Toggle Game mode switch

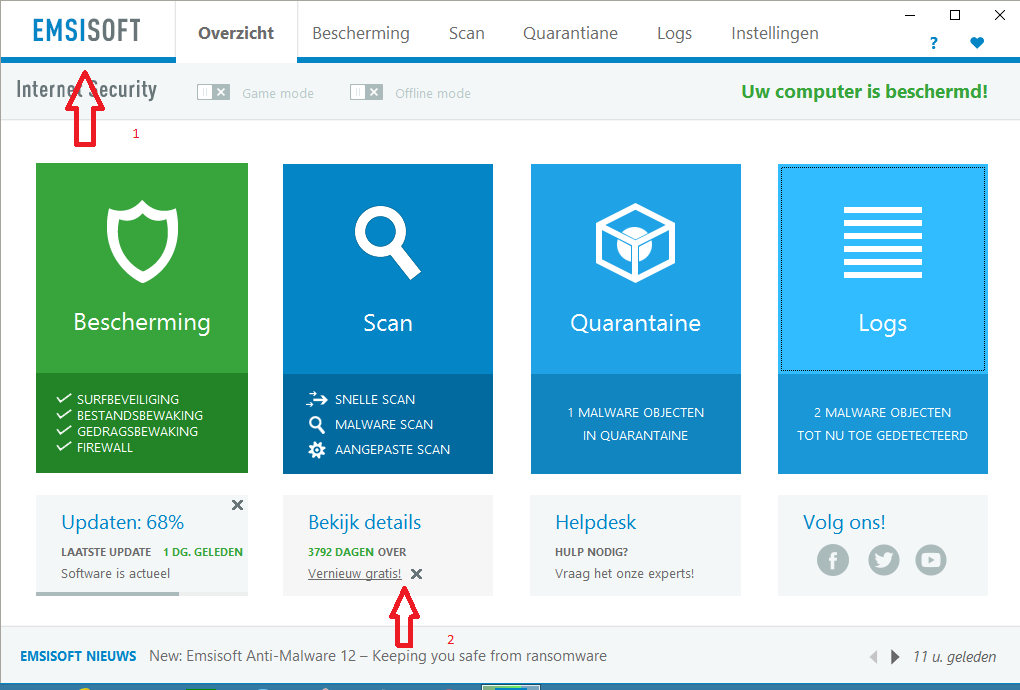(x=213, y=92)
